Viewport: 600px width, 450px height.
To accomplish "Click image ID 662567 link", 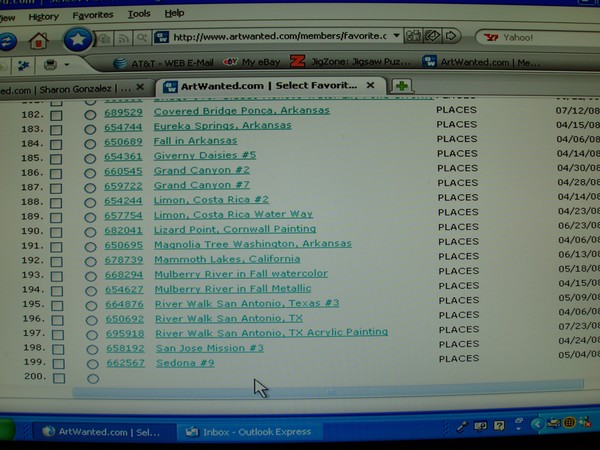I will coord(126,363).
